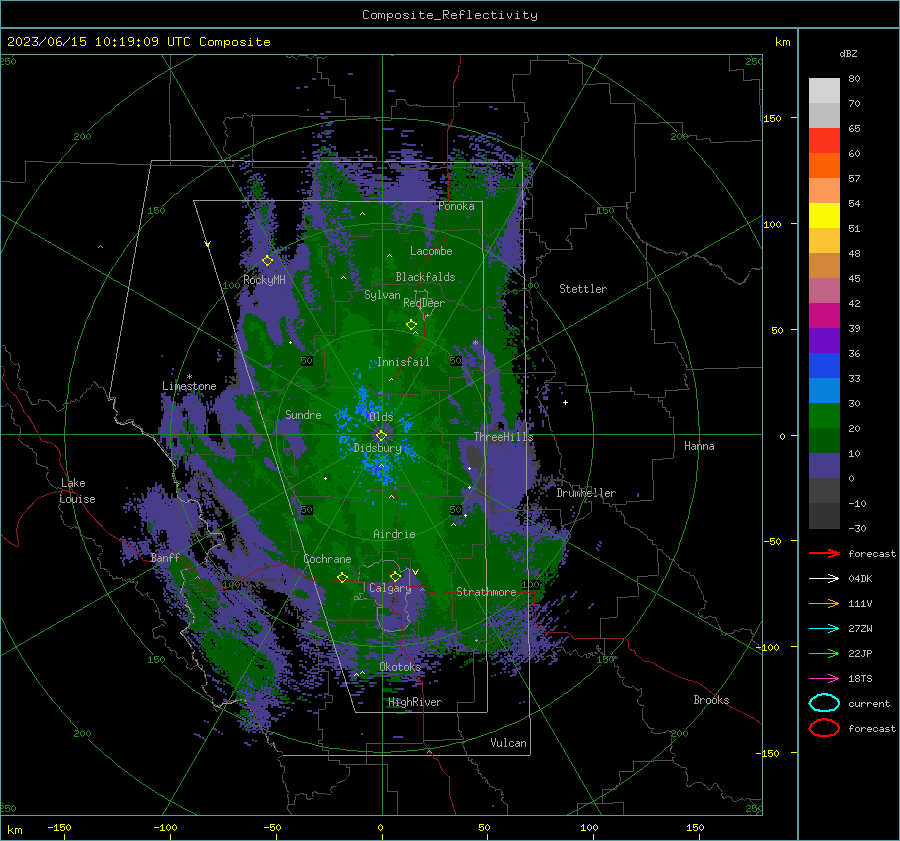
Task: Click the asterisk marker above Limestone label
Action: pos(189,377)
